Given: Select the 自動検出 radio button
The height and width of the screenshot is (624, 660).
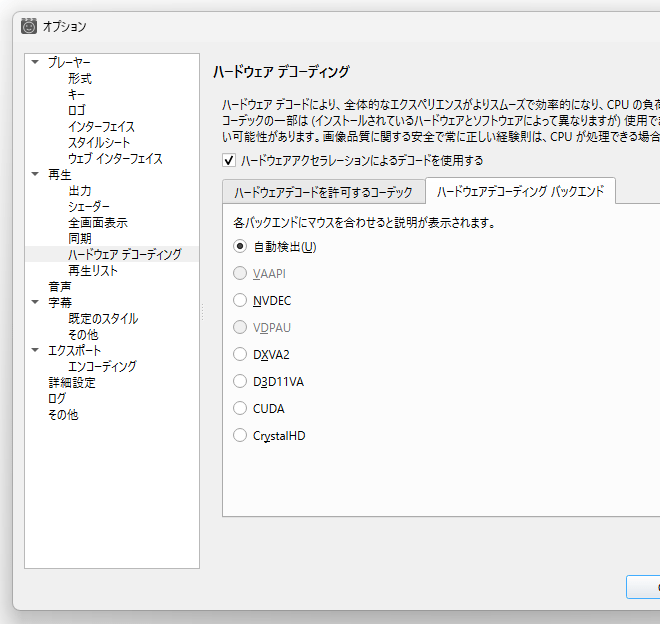Looking at the screenshot, I should (240, 246).
